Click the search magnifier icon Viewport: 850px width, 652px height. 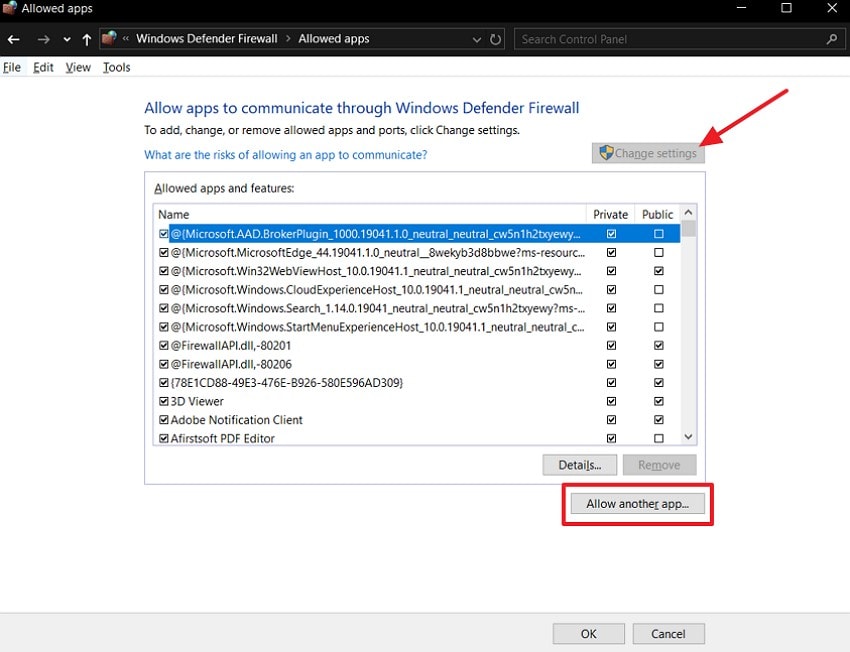click(x=832, y=39)
